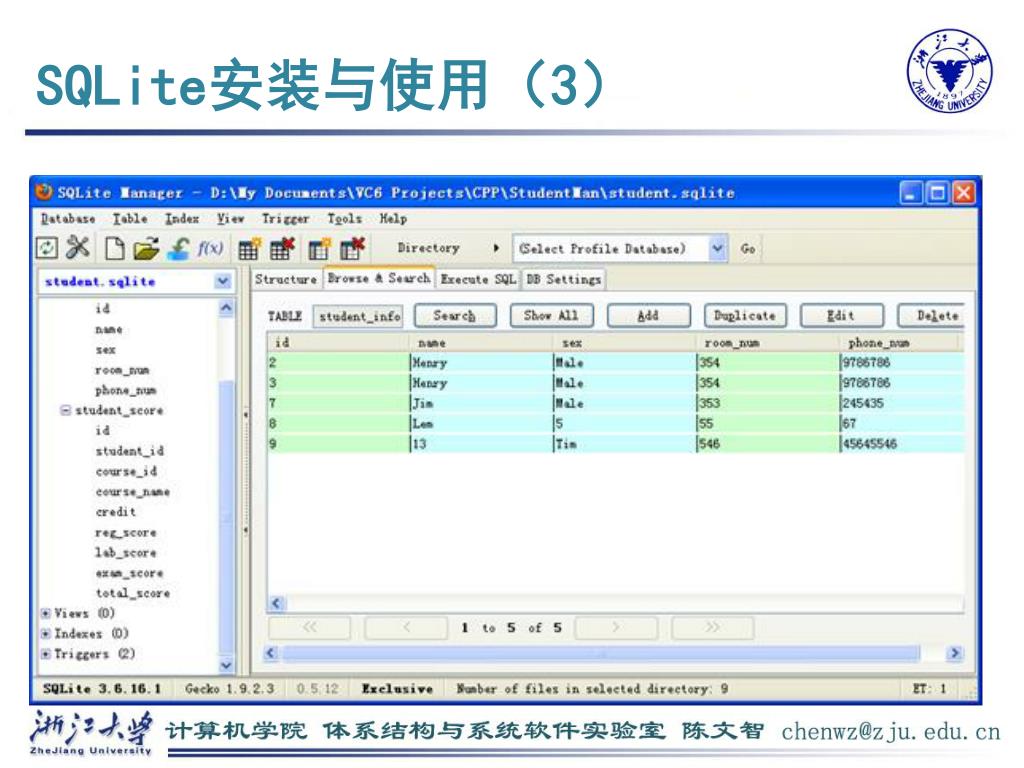Image resolution: width=1024 pixels, height=768 pixels.
Task: Open the options wrench-and-screwdriver tool icon
Action: click(78, 248)
